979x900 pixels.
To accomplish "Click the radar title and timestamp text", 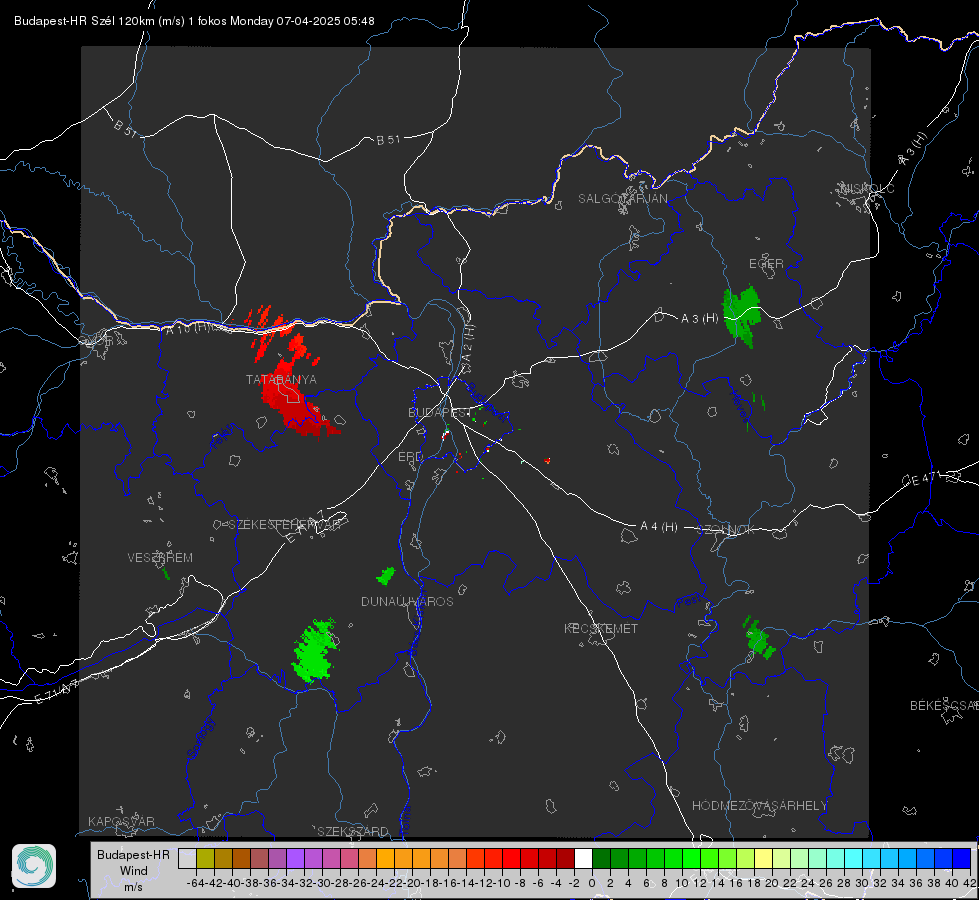I will (x=194, y=21).
